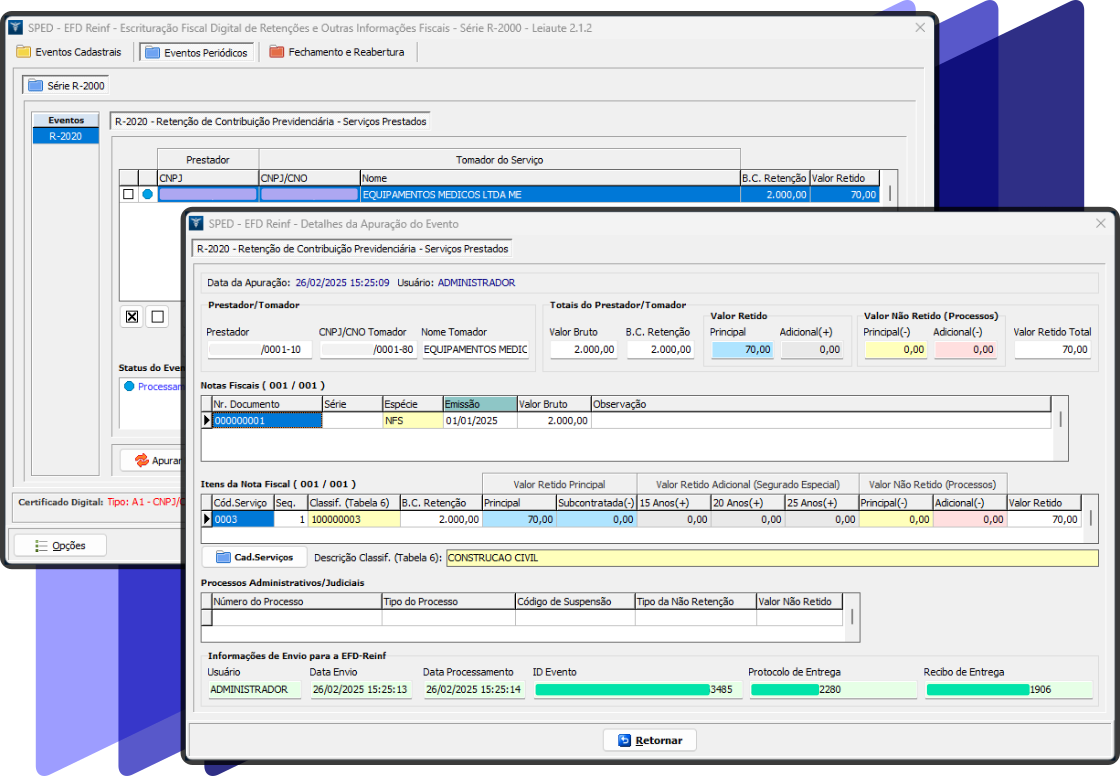This screenshot has height=776, width=1120.
Task: Click the Eventos Periódicos blue folder icon
Action: [152, 52]
